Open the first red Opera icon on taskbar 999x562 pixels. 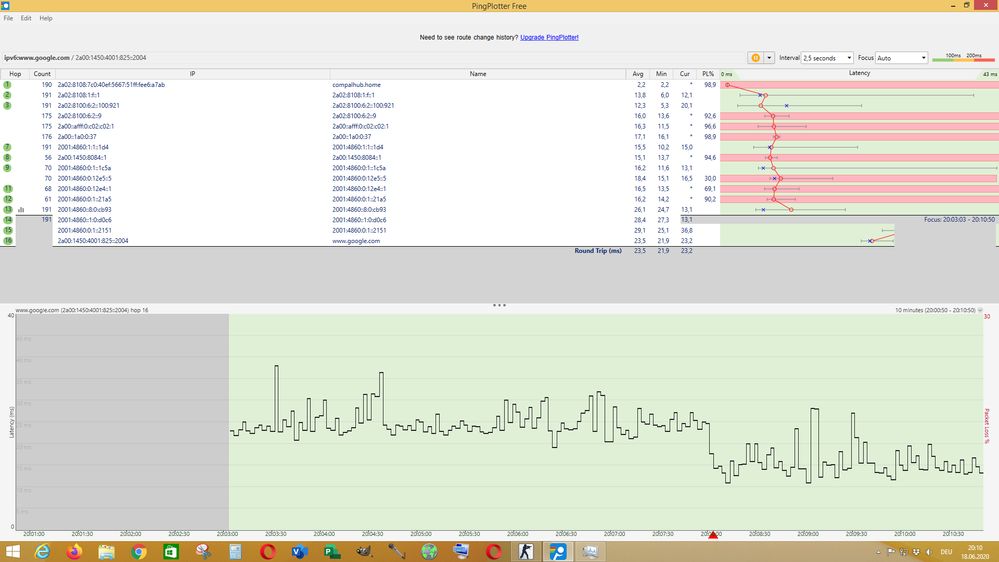268,552
